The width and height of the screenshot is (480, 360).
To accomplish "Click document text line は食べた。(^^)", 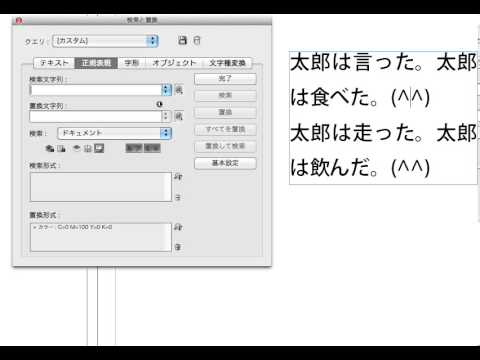I will (x=360, y=97).
